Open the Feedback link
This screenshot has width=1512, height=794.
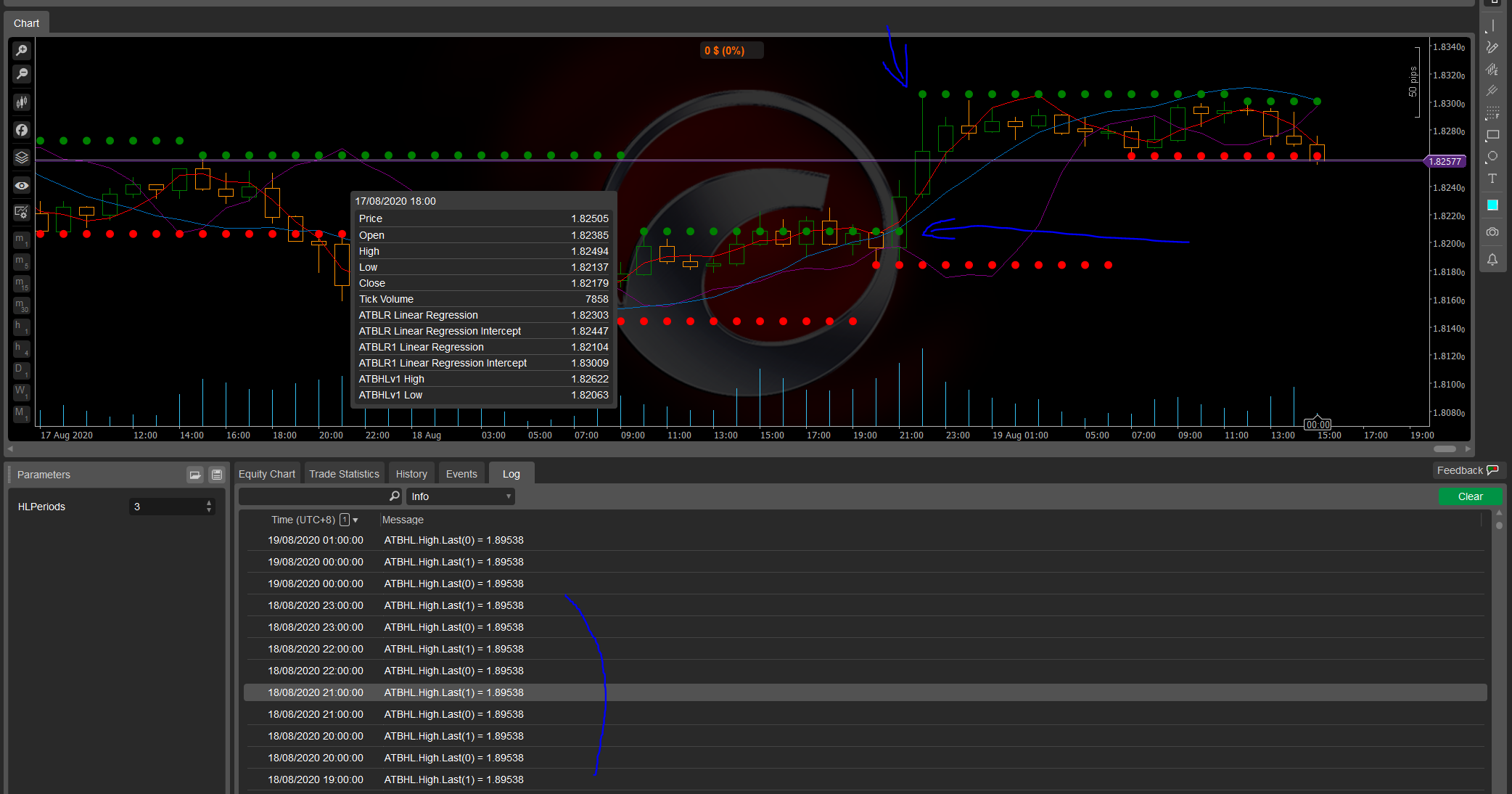(1467, 470)
